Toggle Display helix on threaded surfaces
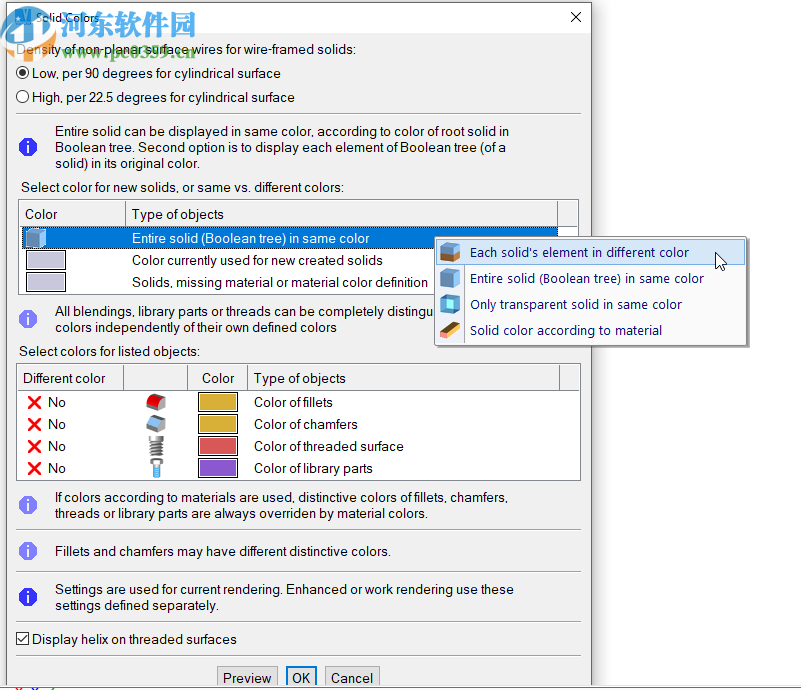The image size is (801, 690). click(x=22, y=639)
